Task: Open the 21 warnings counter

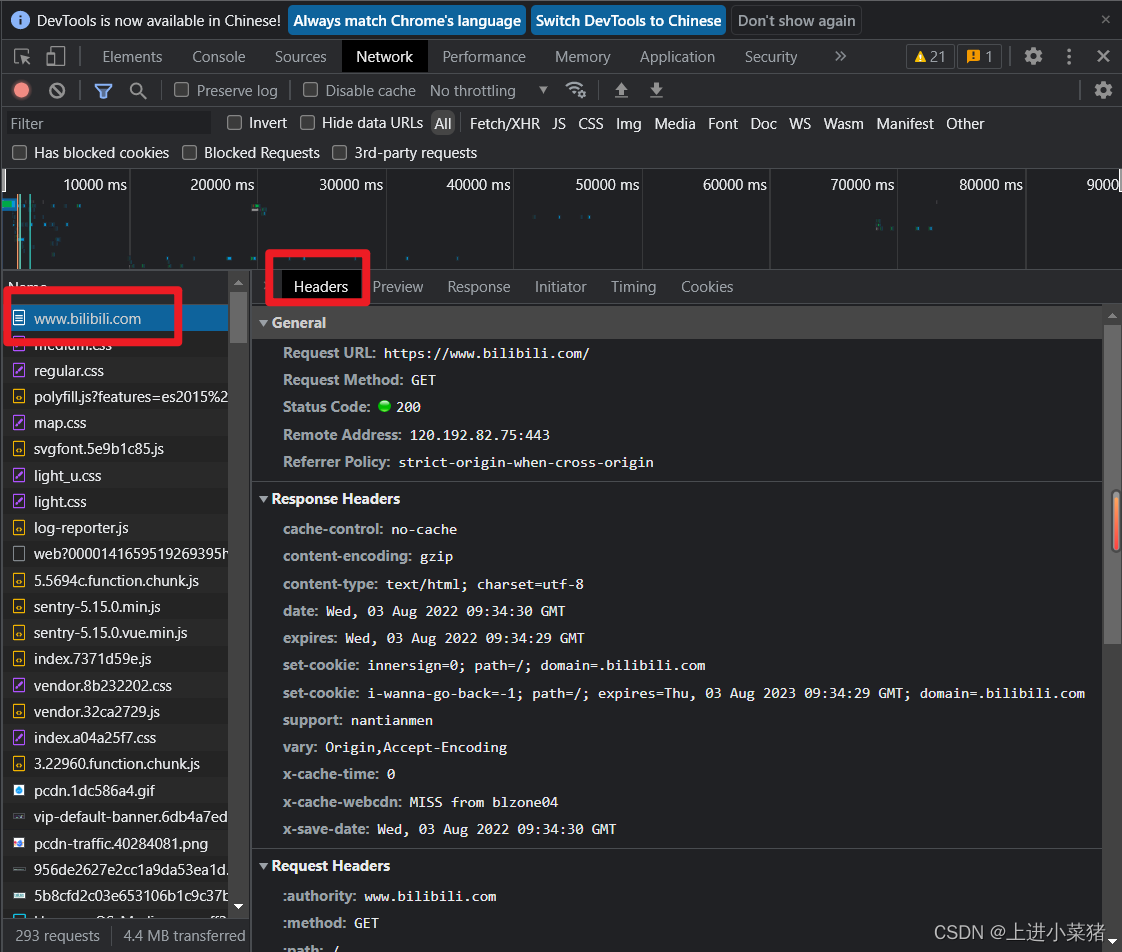Action: [x=930, y=57]
